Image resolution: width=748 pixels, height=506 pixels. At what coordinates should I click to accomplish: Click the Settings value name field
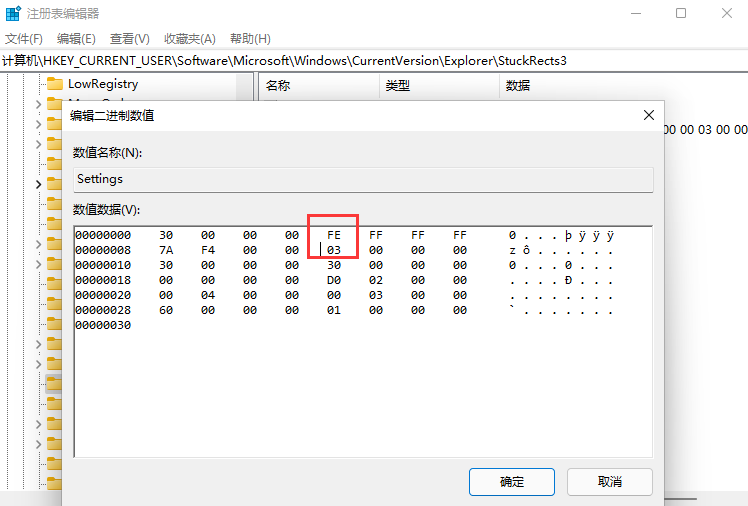[x=363, y=179]
